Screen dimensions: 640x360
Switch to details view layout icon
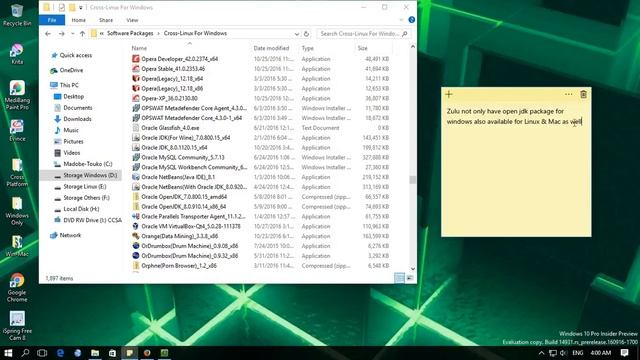[x=399, y=278]
